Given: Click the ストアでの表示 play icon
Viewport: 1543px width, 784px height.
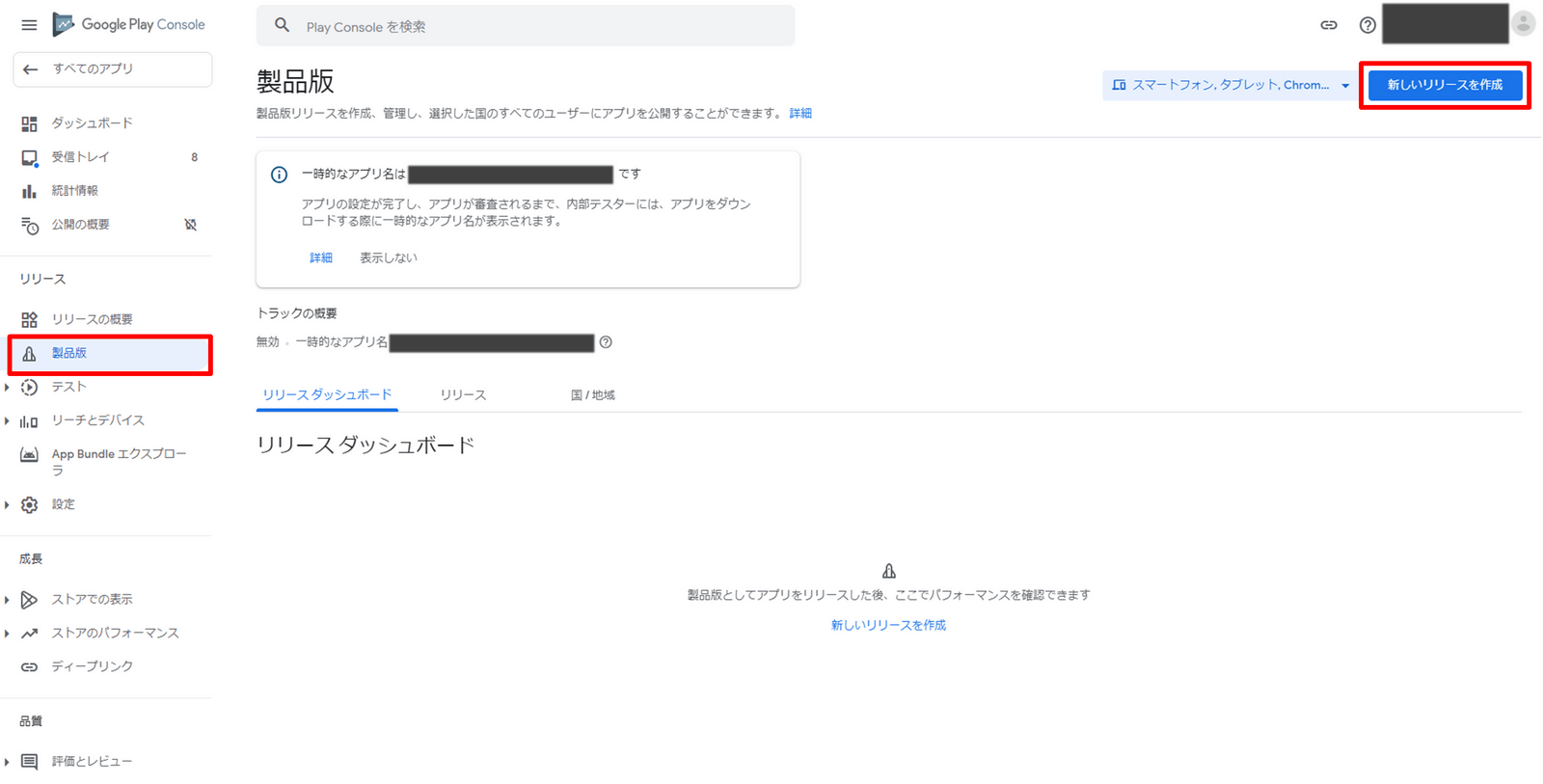Looking at the screenshot, I should pyautogui.click(x=30, y=600).
